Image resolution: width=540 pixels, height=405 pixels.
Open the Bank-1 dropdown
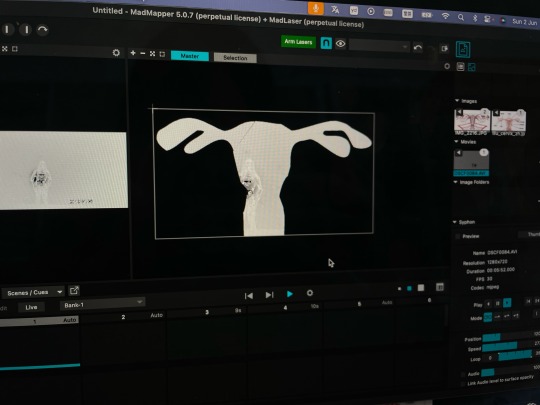[x=103, y=304]
